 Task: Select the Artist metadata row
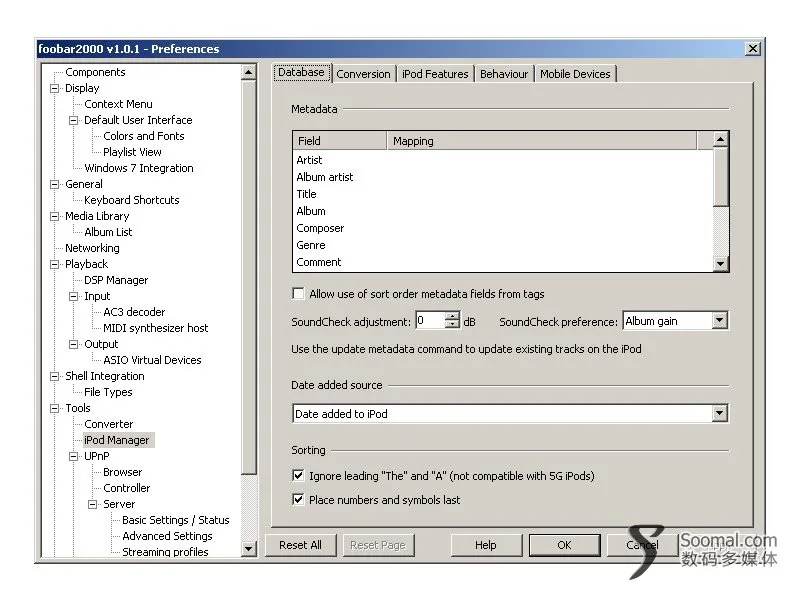click(503, 160)
